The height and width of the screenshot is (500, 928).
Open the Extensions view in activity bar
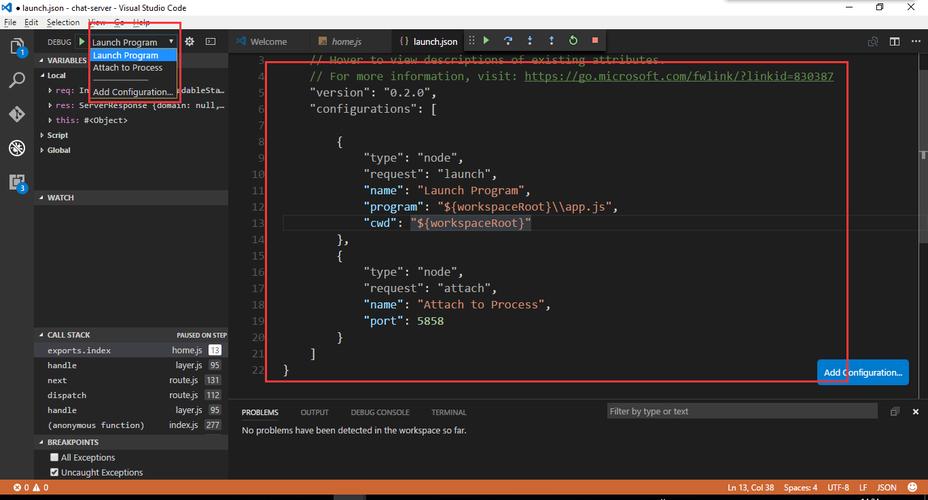[x=17, y=182]
